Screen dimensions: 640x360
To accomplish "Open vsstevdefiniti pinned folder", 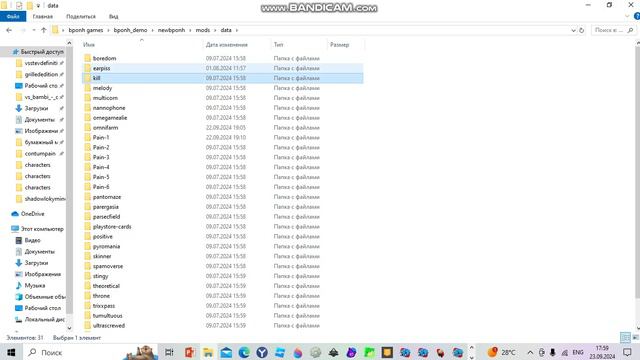I will pos(40,63).
